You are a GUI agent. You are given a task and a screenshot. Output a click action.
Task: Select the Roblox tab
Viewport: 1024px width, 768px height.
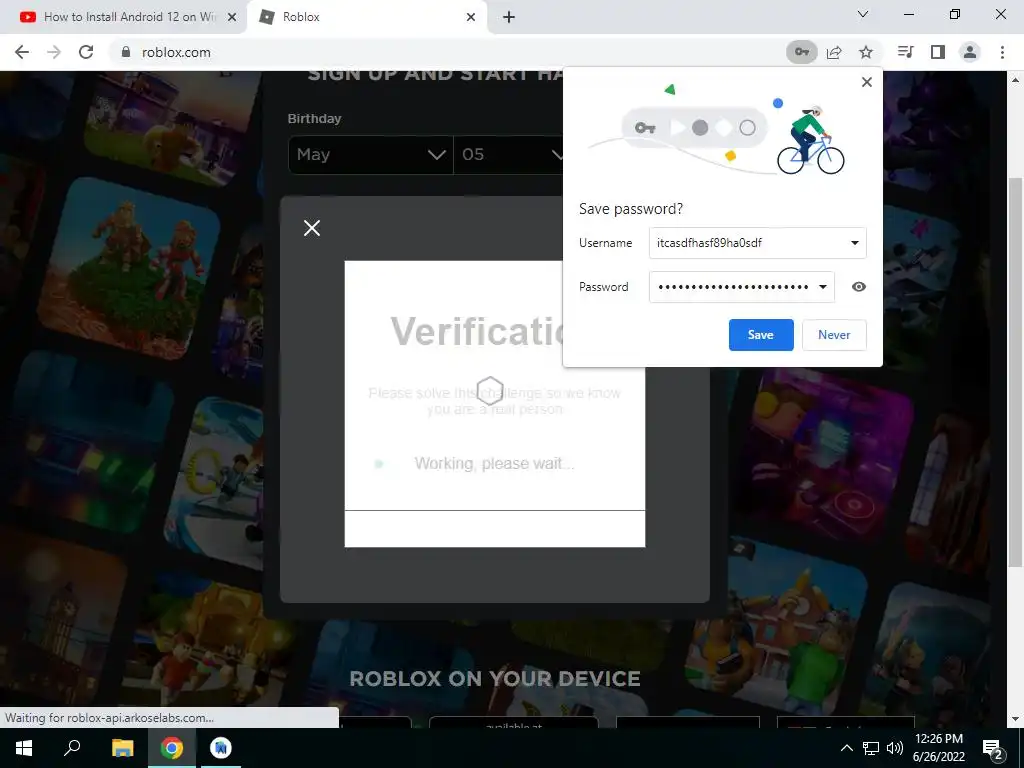366,17
